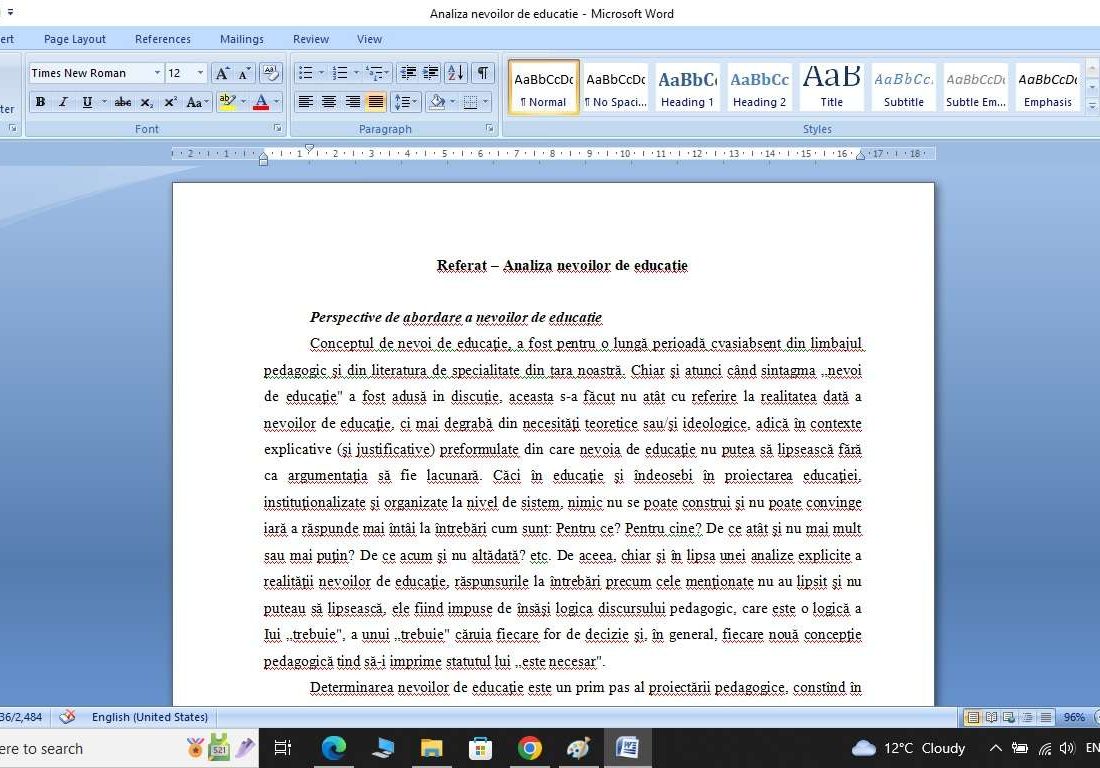The width and height of the screenshot is (1100, 768).
Task: Open the Mailings tab
Action: tap(241, 39)
